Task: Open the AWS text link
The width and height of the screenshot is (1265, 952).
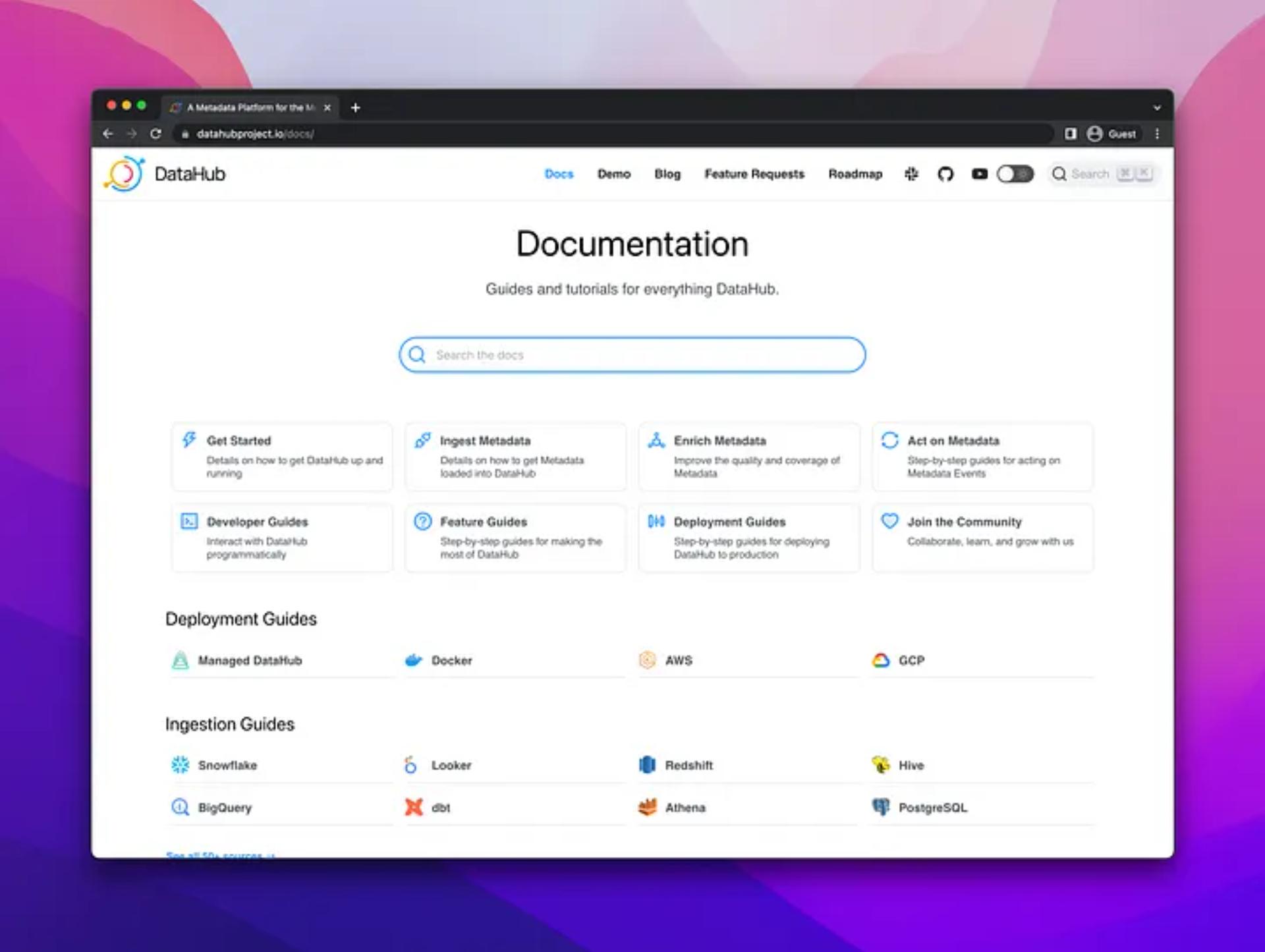Action: click(679, 660)
